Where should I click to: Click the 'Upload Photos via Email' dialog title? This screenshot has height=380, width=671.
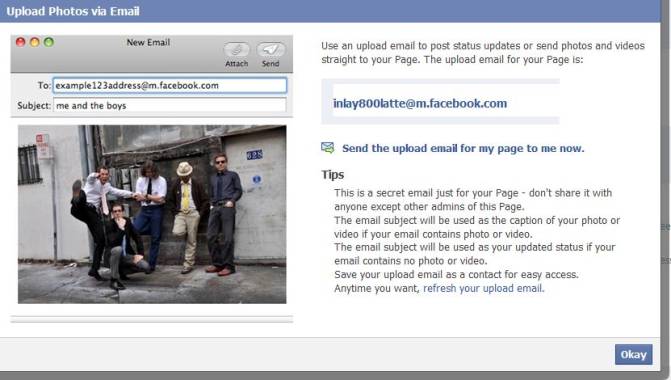pos(73,11)
